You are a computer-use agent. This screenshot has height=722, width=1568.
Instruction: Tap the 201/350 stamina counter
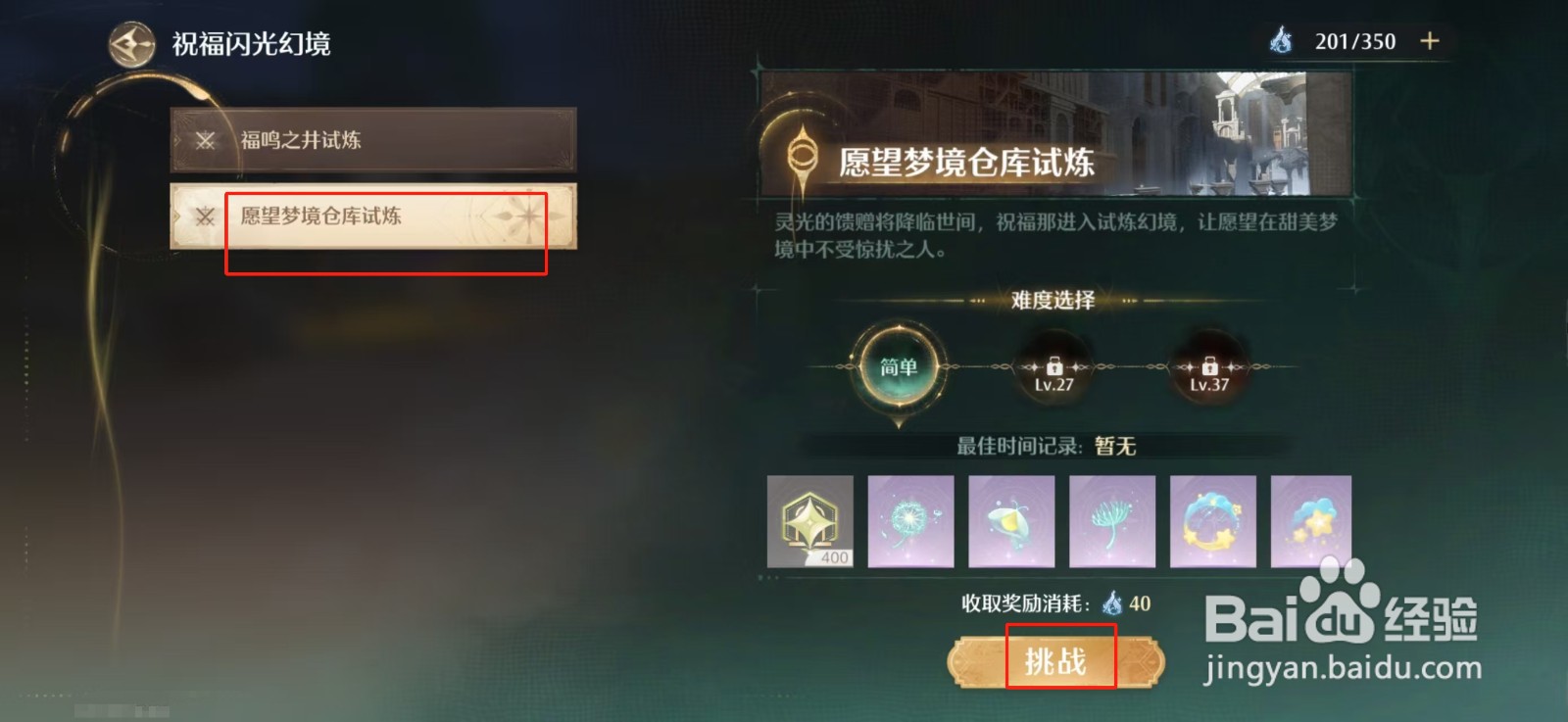(1355, 41)
